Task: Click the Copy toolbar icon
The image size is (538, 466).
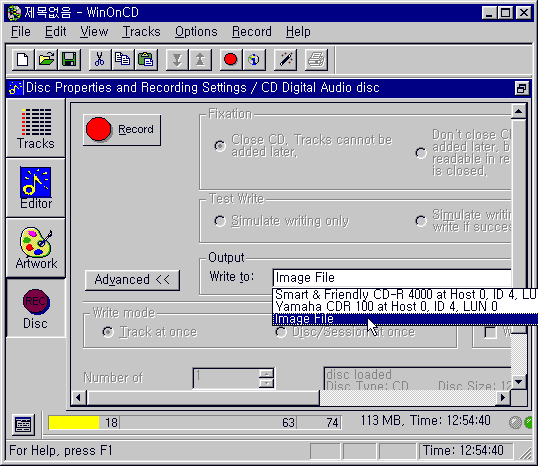Action: [122, 60]
